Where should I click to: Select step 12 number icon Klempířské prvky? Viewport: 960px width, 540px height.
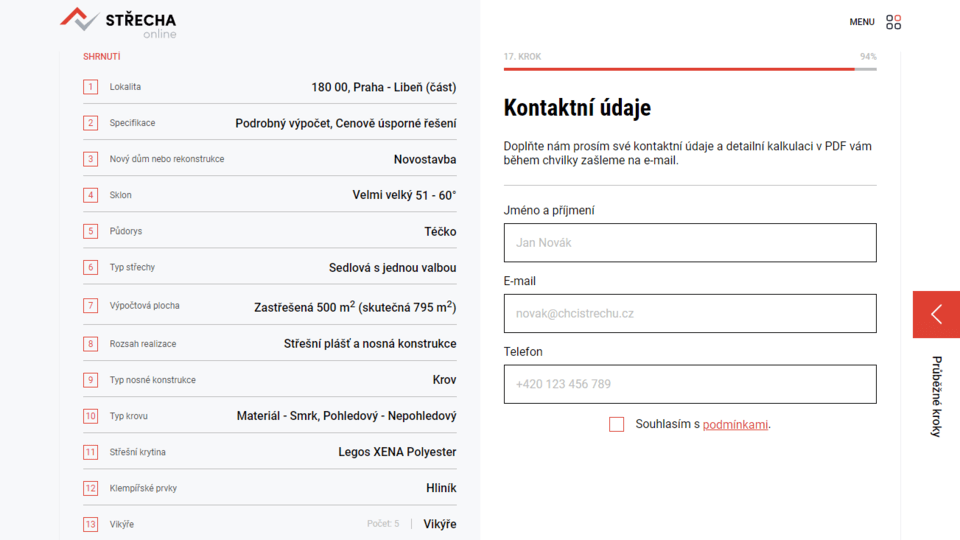tap(91, 489)
